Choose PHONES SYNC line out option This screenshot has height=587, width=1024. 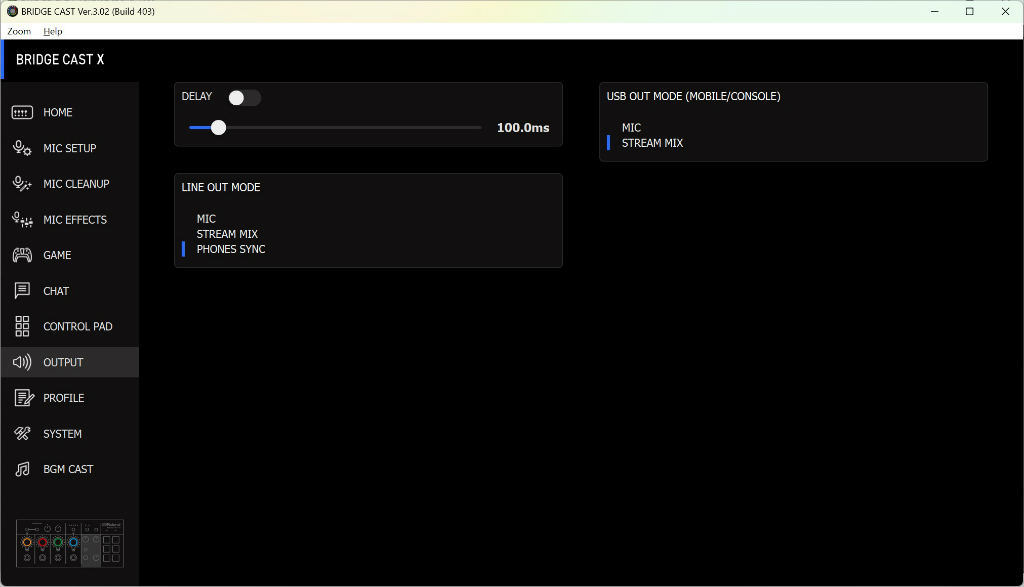231,249
